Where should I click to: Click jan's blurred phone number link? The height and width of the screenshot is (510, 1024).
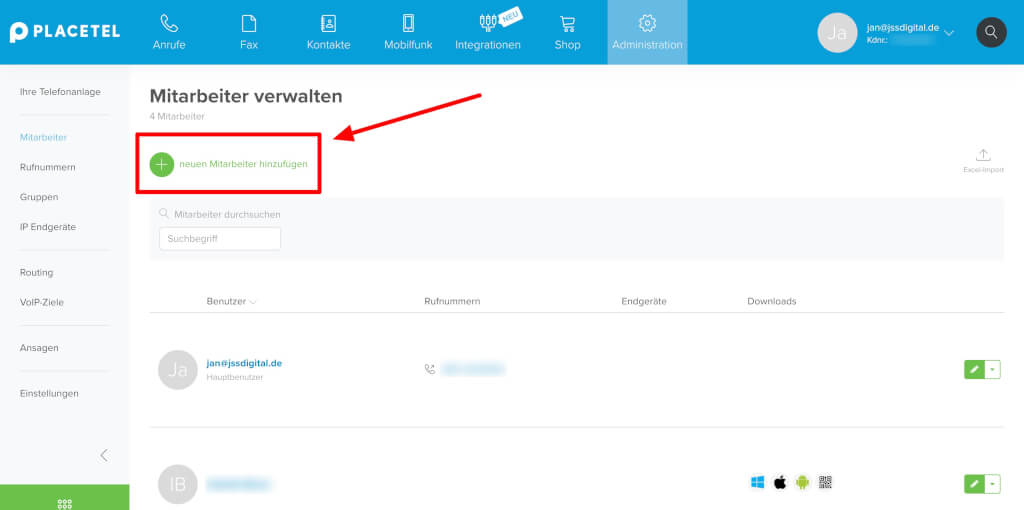click(x=473, y=370)
